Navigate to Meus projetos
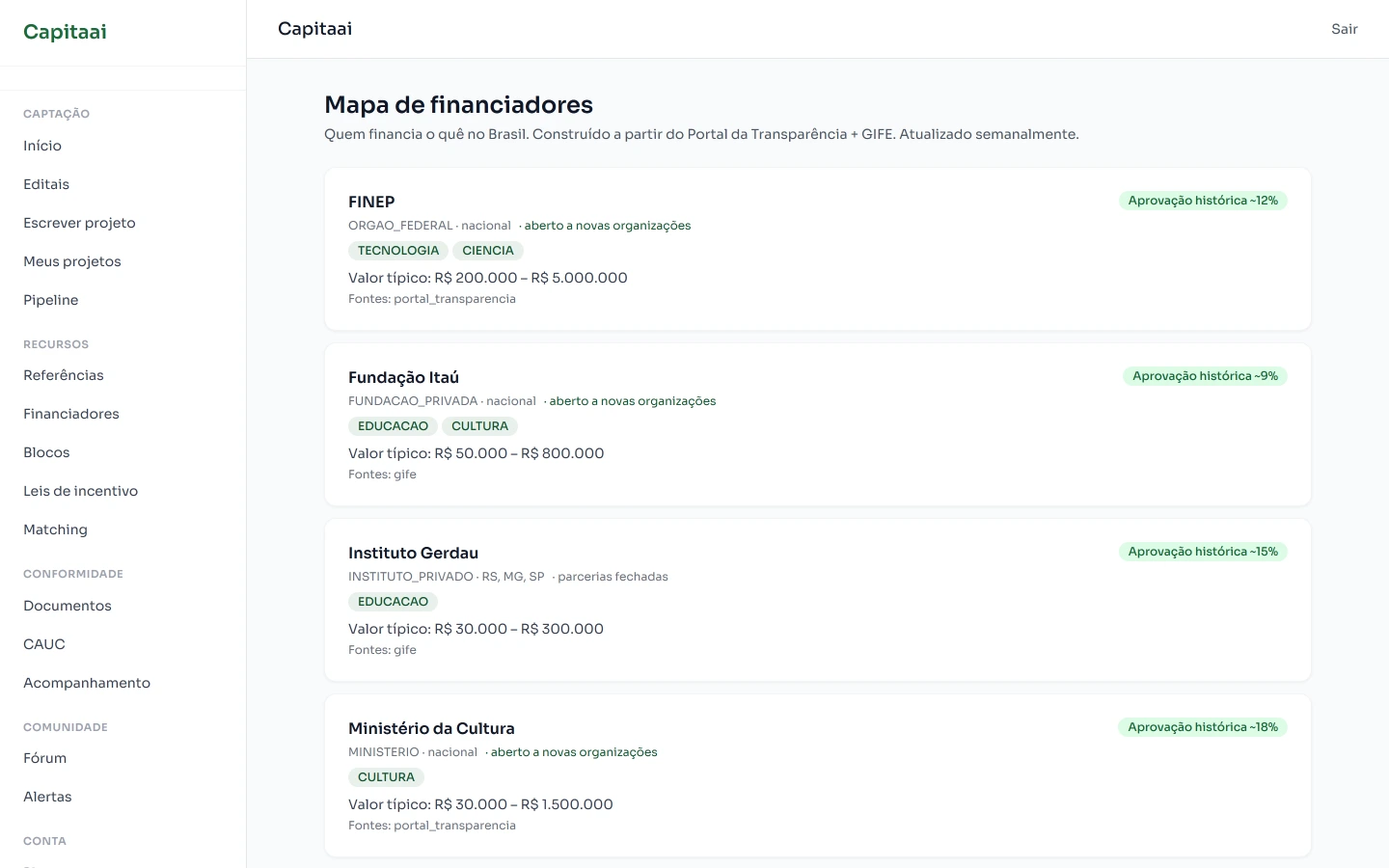The height and width of the screenshot is (868, 1389). pyautogui.click(x=72, y=261)
